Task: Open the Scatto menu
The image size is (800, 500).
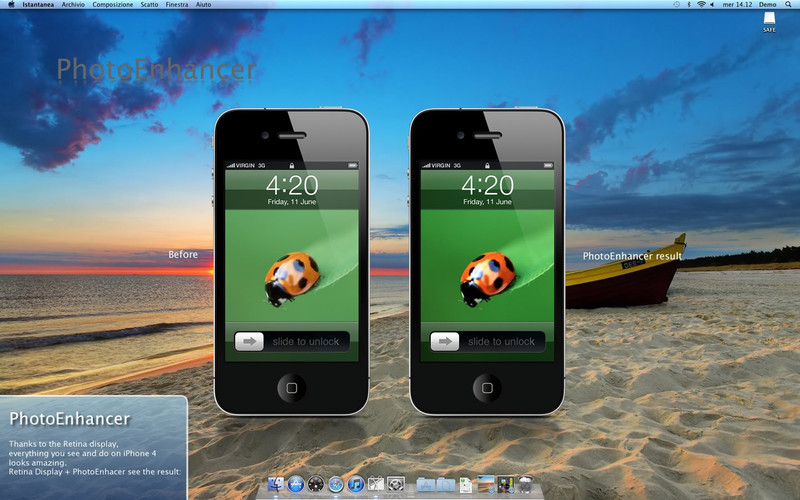Action: tap(149, 5)
